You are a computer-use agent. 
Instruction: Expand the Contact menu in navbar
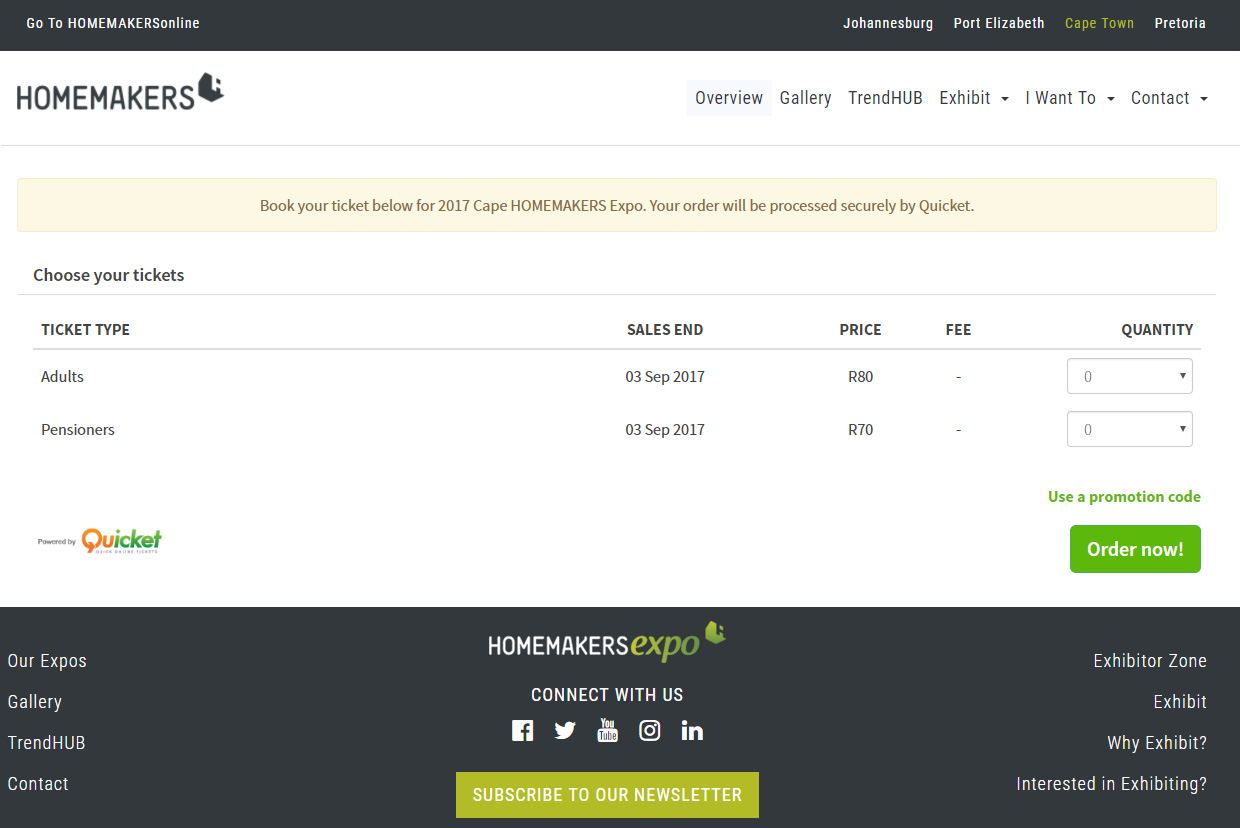(1170, 98)
